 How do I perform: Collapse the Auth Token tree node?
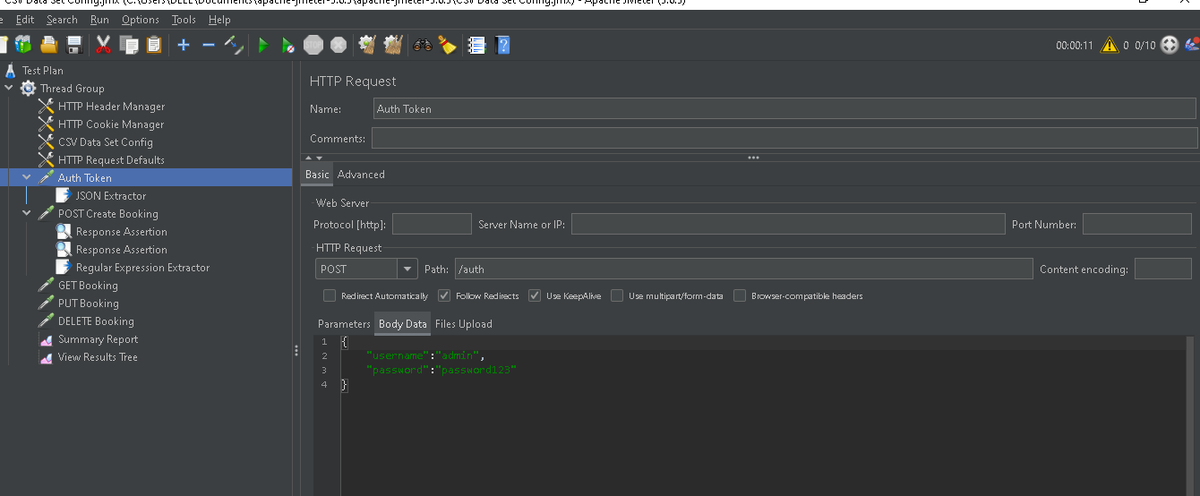[27, 178]
